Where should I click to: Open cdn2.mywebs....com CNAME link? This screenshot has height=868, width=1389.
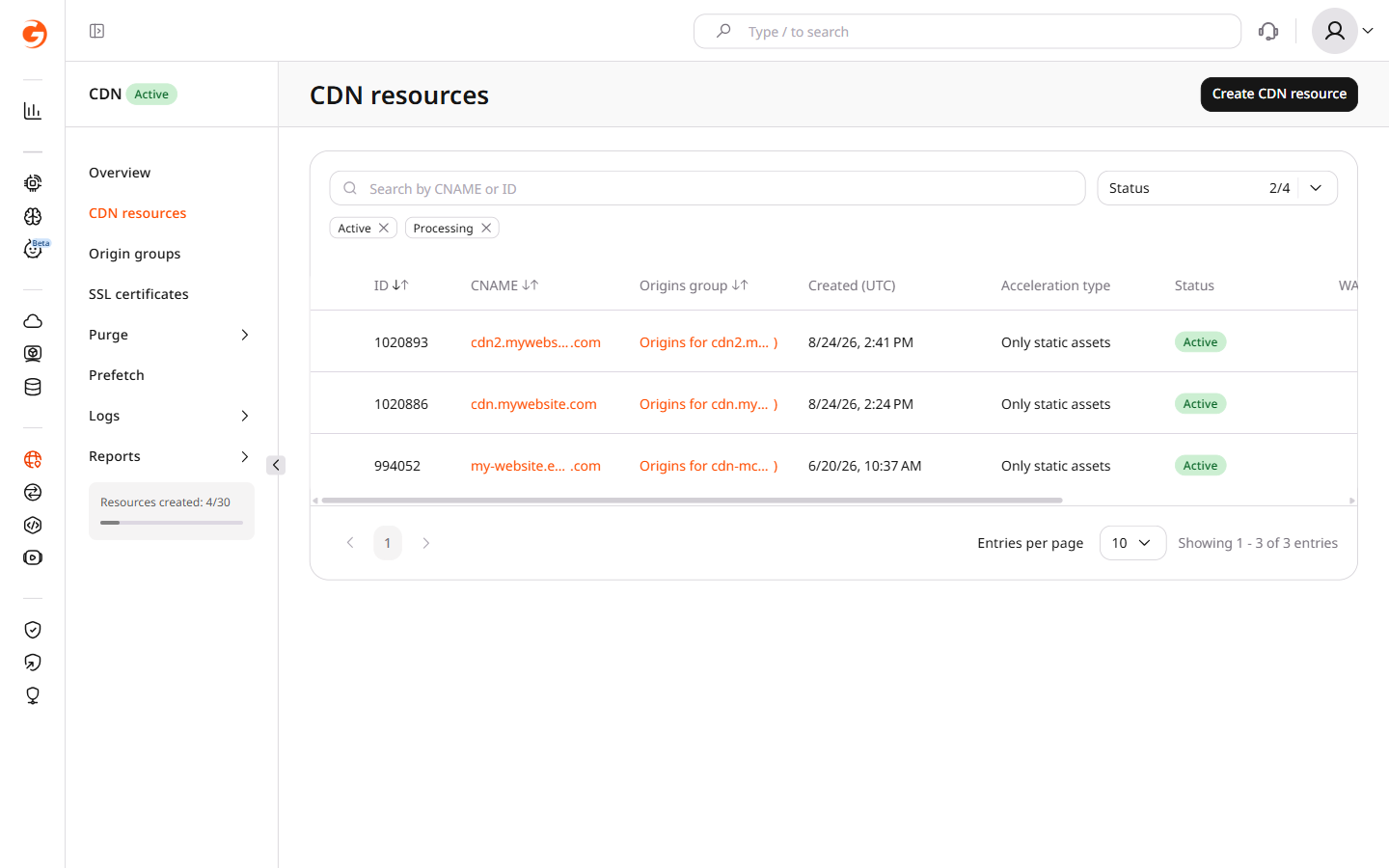coord(535,342)
